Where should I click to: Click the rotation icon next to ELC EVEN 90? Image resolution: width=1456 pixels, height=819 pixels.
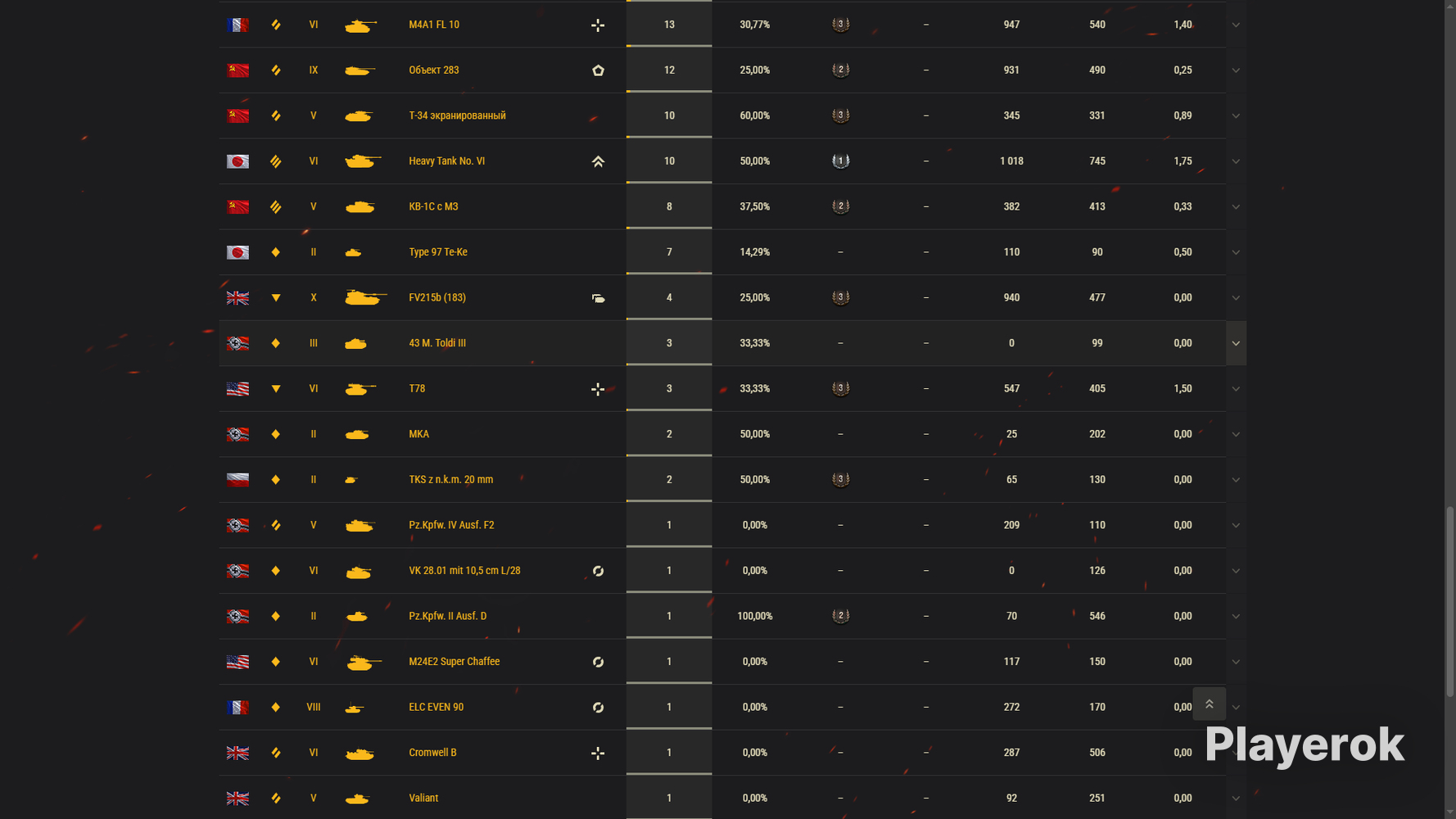tap(598, 708)
